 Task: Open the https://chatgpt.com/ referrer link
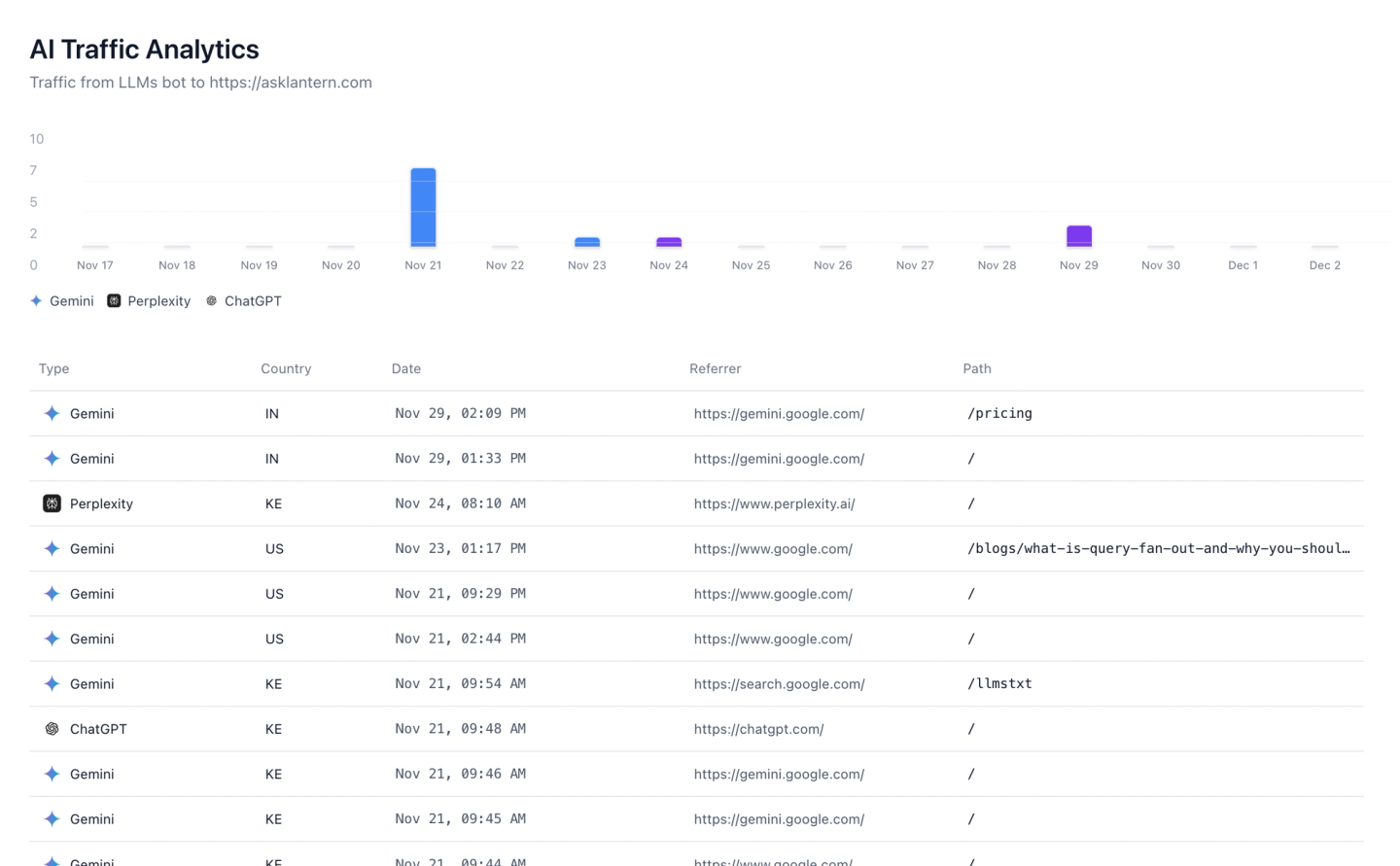coord(759,729)
